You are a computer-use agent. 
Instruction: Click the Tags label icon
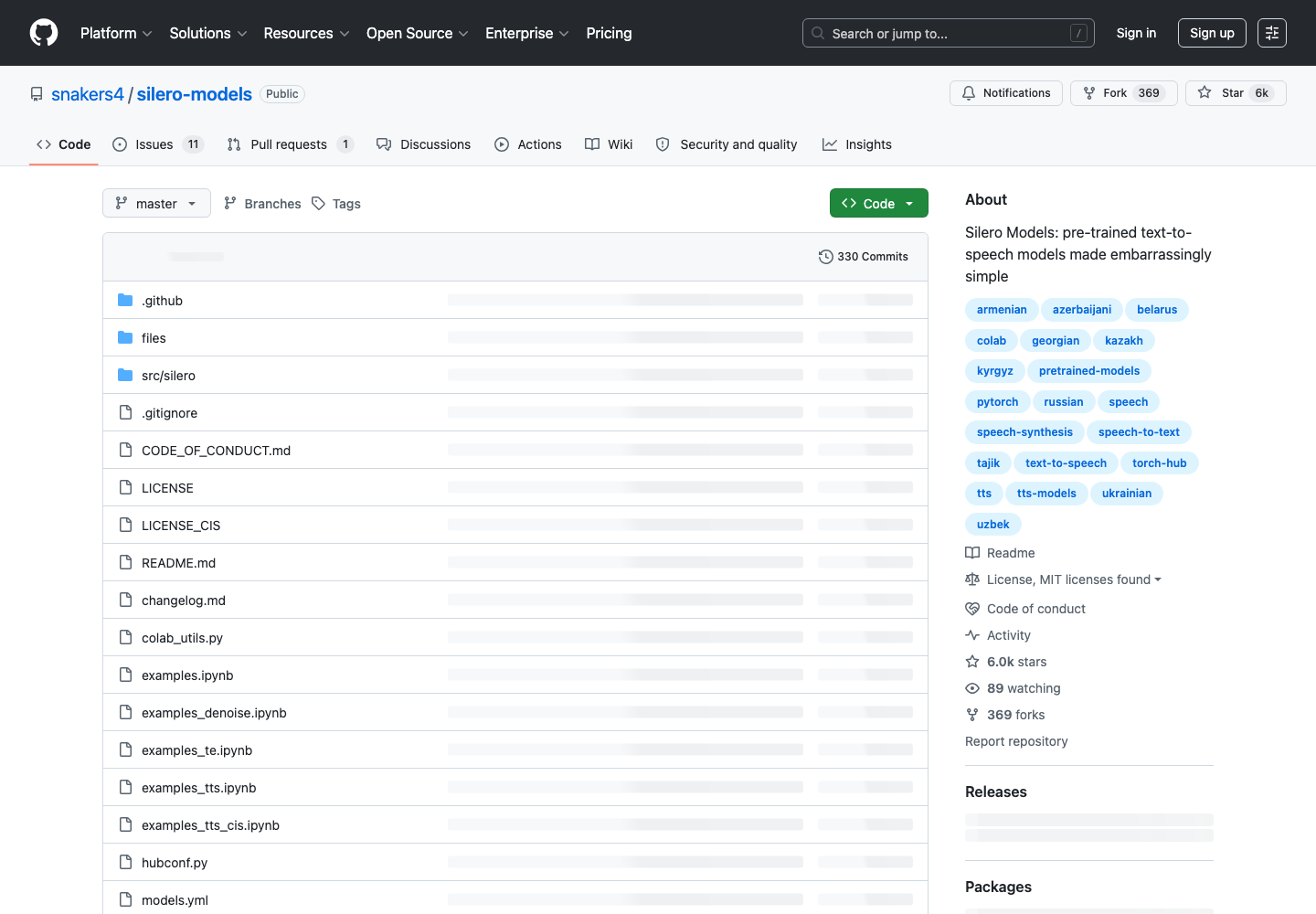click(x=318, y=204)
